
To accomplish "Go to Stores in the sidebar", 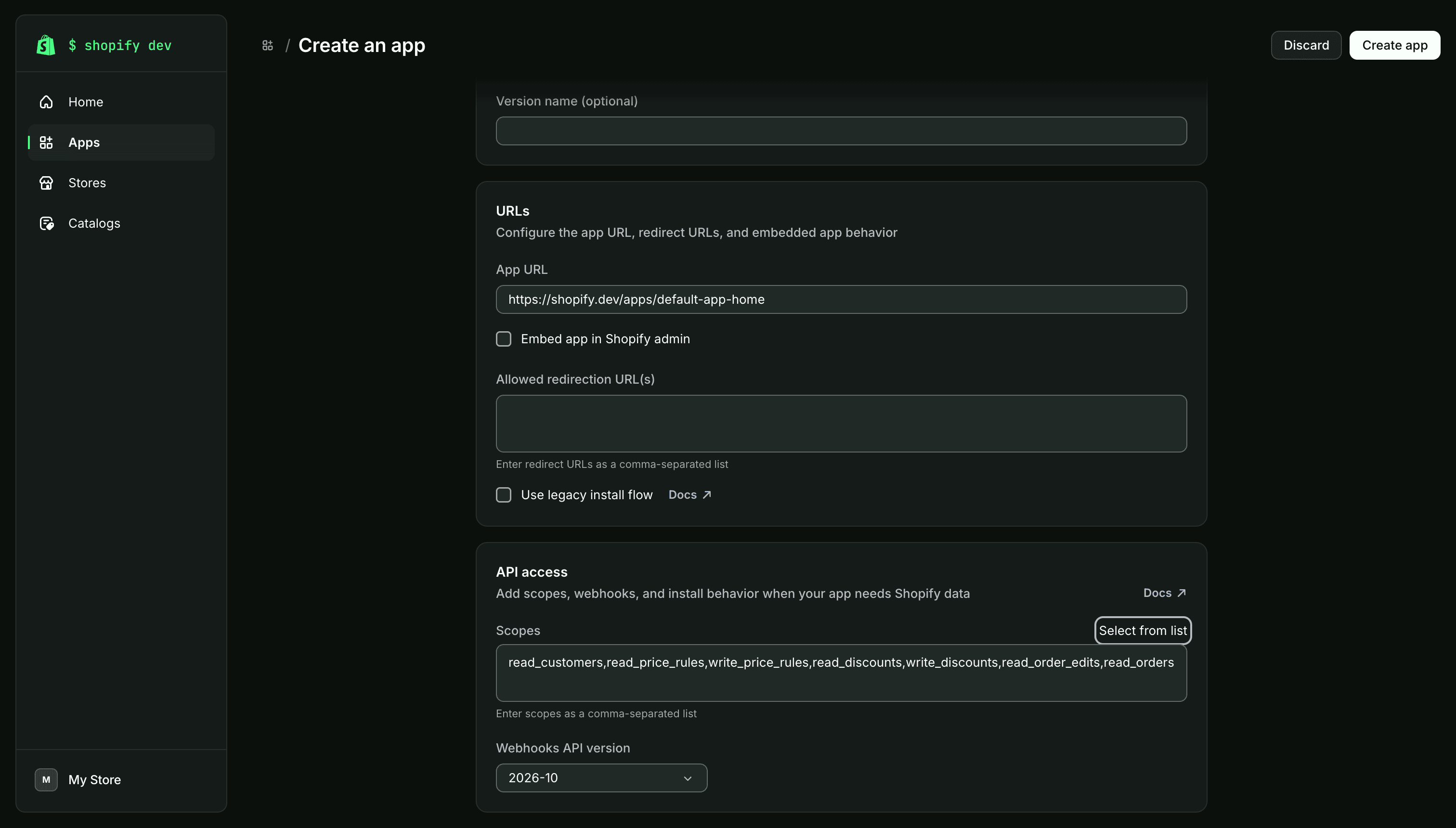I will pos(121,182).
